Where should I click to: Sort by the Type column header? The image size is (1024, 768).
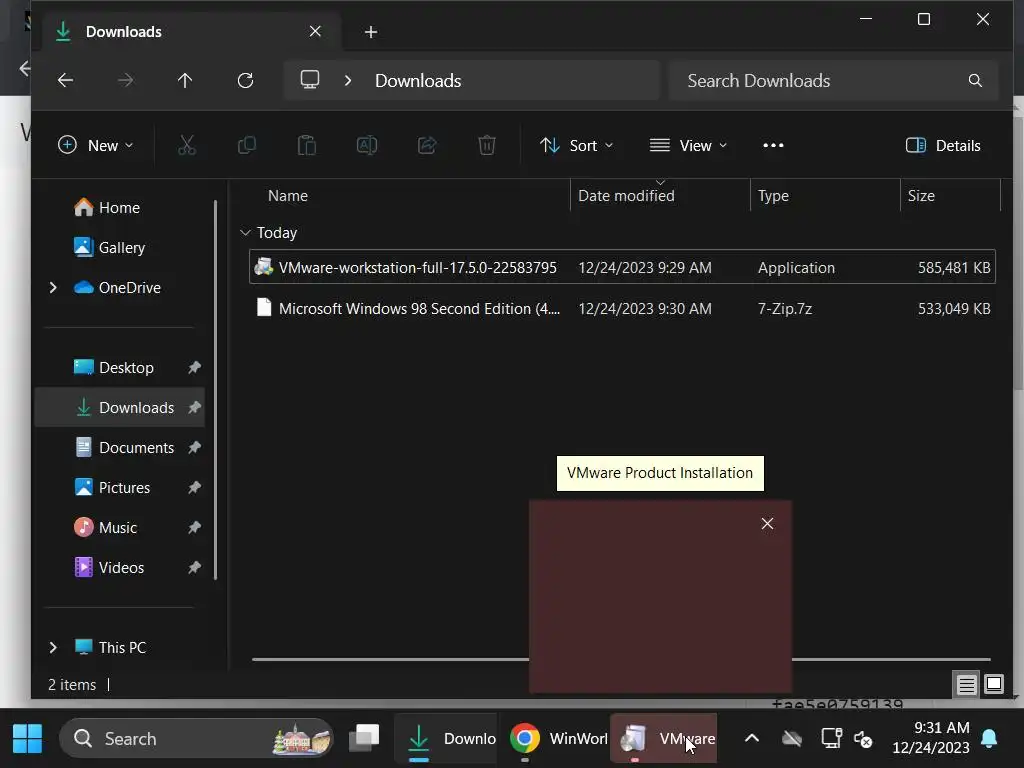[x=773, y=195]
